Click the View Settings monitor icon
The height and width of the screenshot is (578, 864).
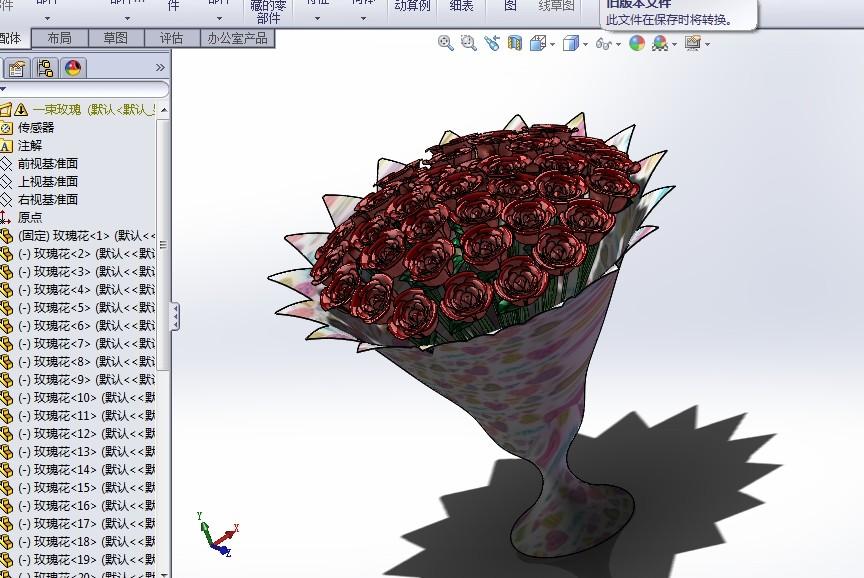(x=693, y=43)
